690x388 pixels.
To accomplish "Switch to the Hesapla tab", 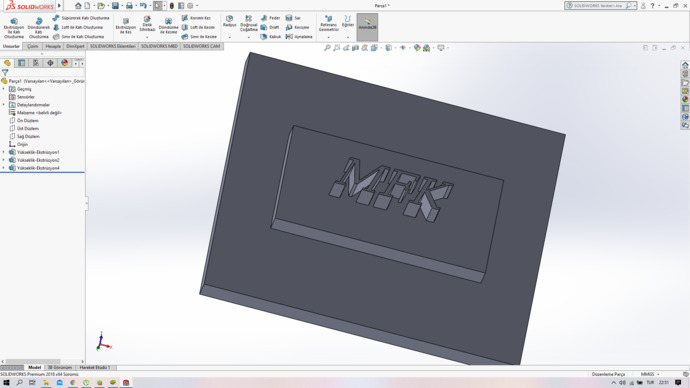I will point(53,46).
